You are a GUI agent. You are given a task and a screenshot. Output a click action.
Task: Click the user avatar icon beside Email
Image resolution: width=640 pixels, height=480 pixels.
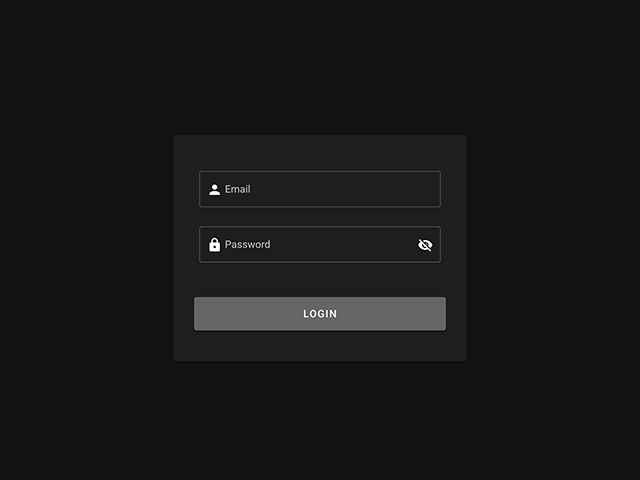pyautogui.click(x=214, y=189)
